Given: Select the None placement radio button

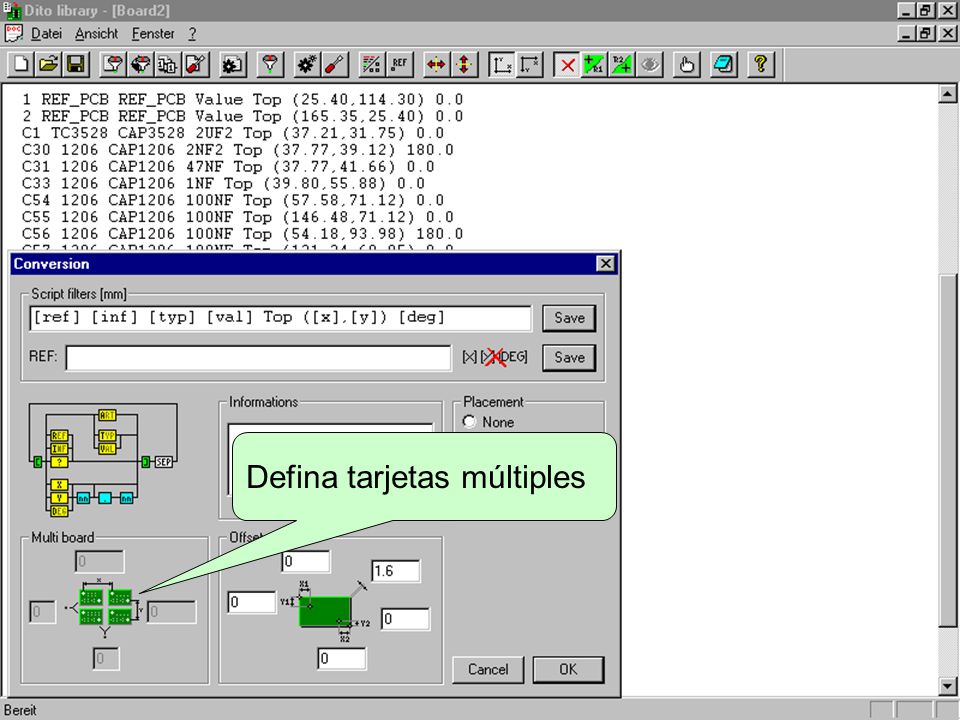Looking at the screenshot, I should 469,422.
